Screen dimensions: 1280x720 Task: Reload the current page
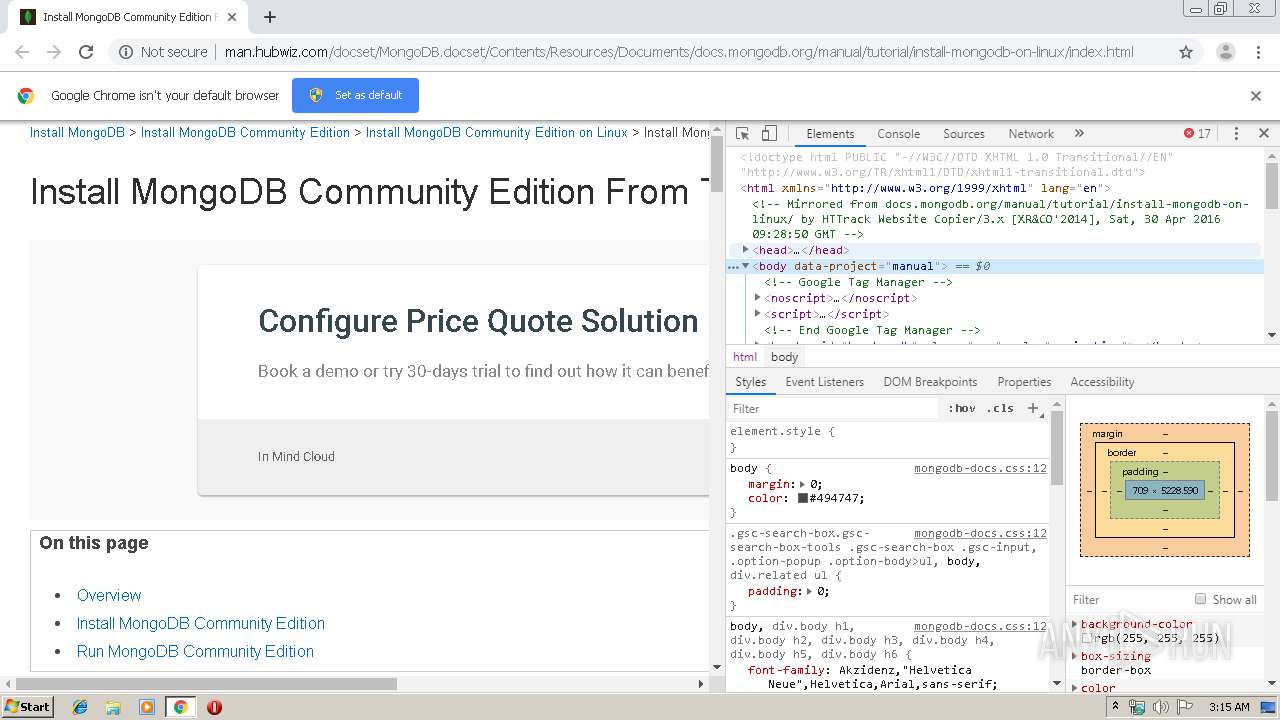coord(86,52)
